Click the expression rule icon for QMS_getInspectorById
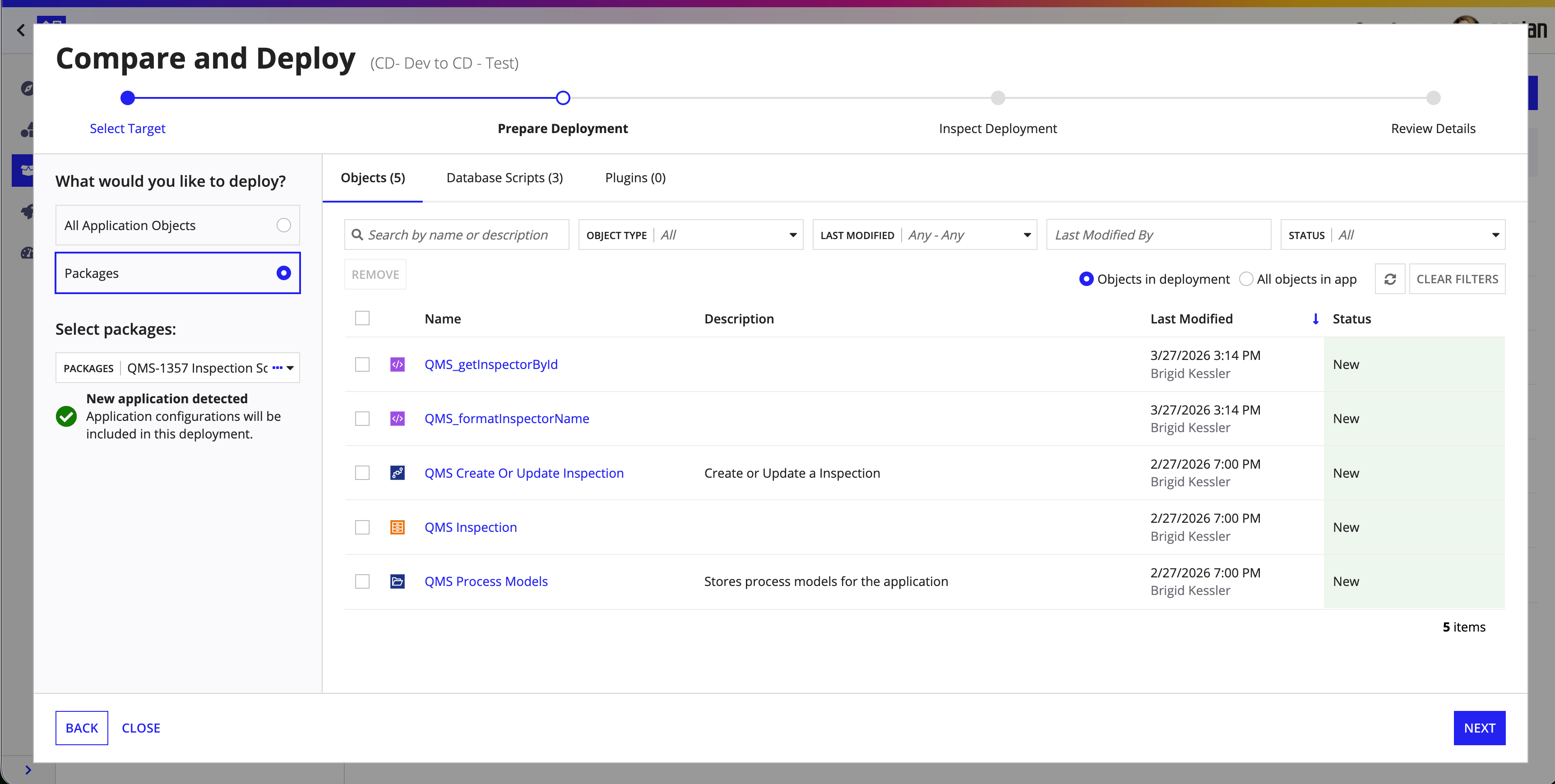Viewport: 1555px width, 784px height. 397,364
